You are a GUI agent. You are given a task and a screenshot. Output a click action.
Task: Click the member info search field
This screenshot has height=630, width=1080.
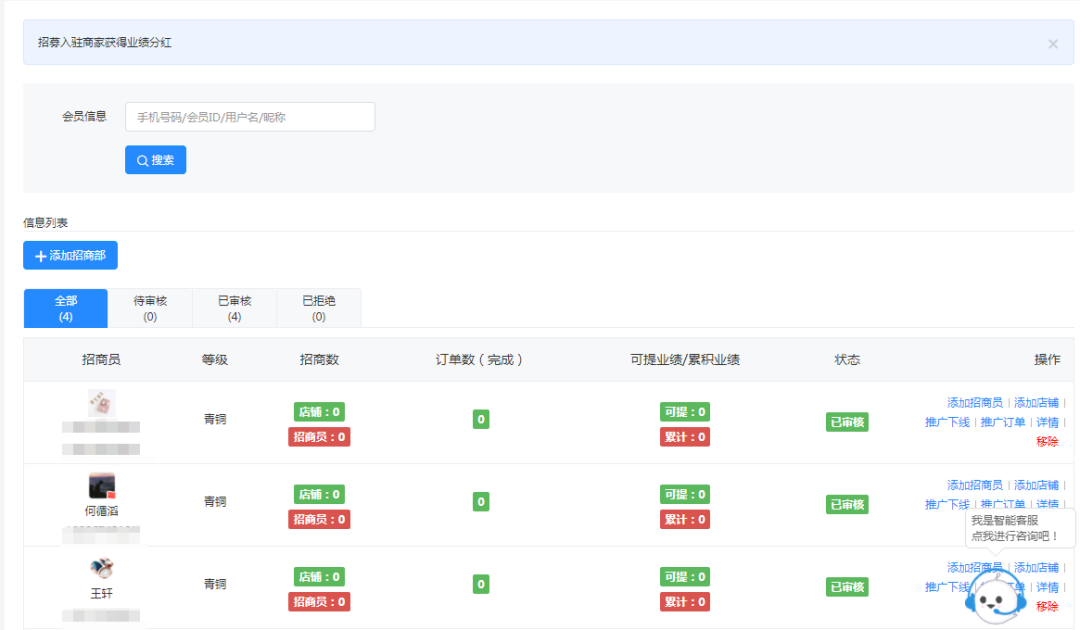point(250,117)
